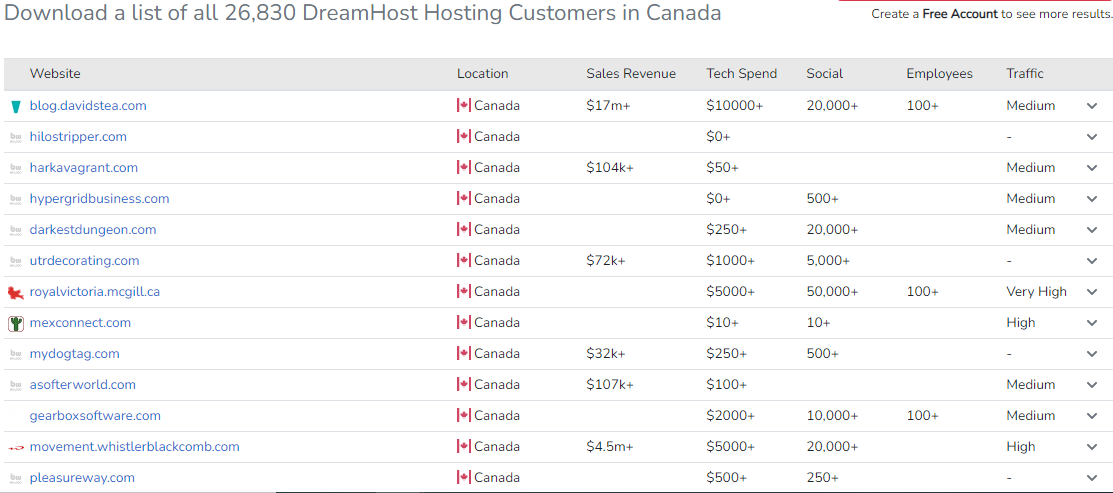Sort by the Sales Revenue column header
This screenshot has height=493, width=1113.
pyautogui.click(x=631, y=74)
